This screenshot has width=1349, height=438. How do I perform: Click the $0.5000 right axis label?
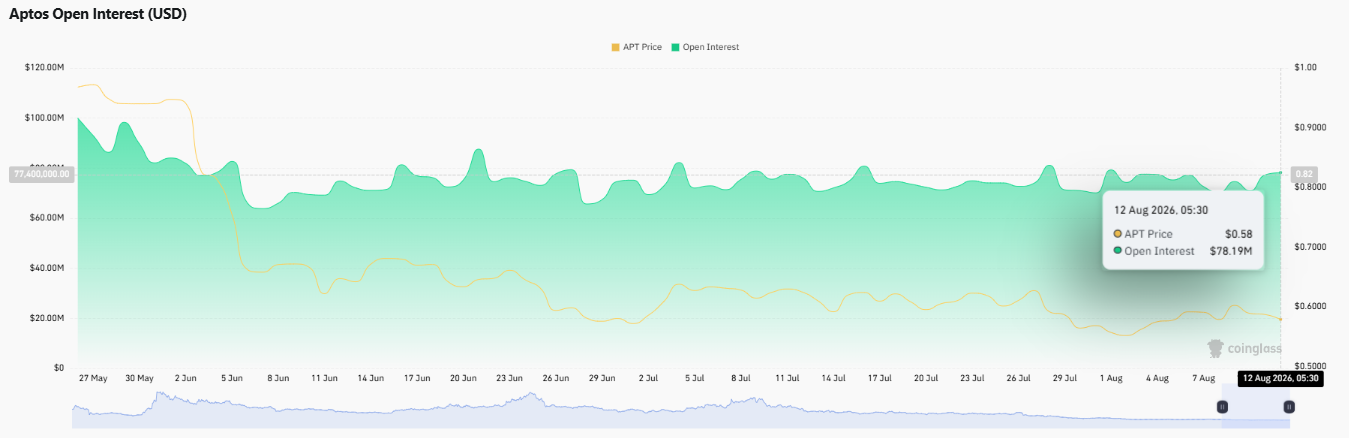point(1309,368)
